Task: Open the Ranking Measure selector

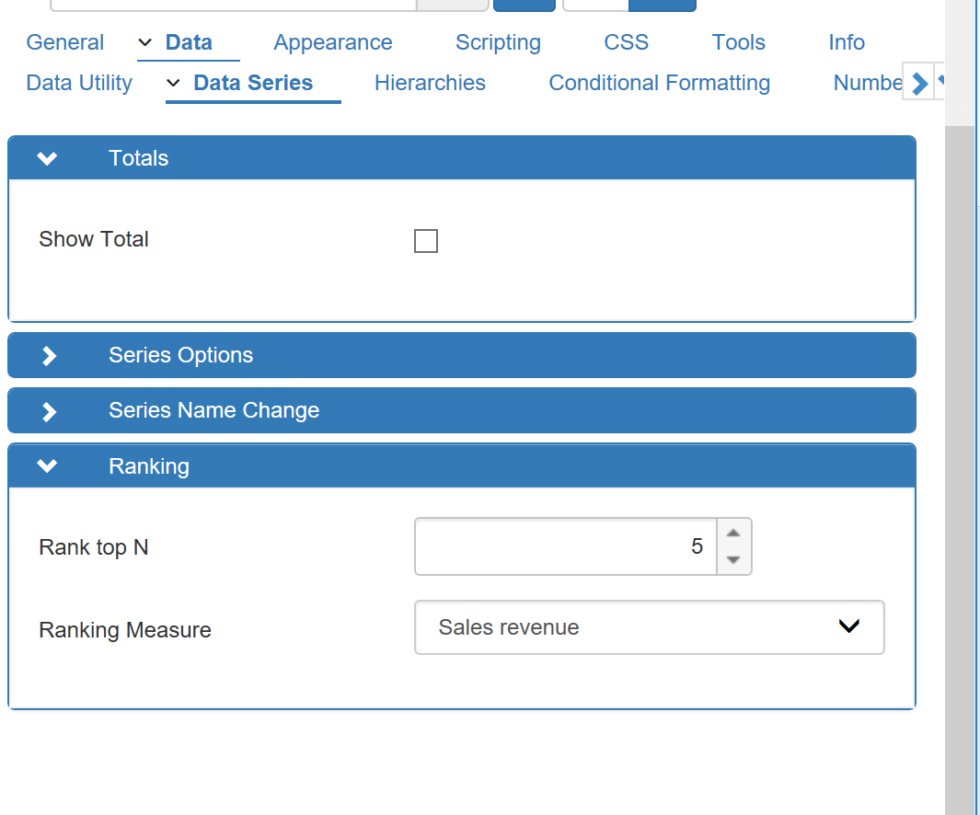Action: click(x=649, y=627)
